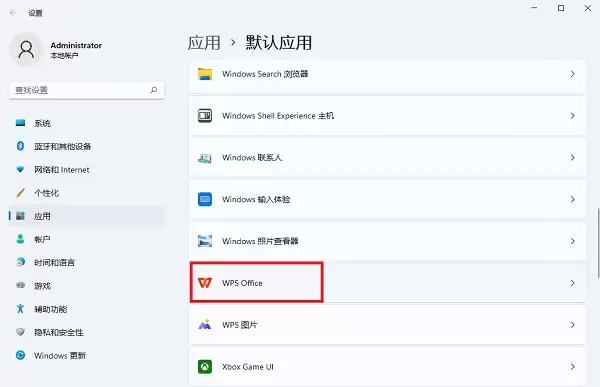Screen dimensions: 600x387
Task: Go to 网络和 Internet settings
Action: point(86,170)
